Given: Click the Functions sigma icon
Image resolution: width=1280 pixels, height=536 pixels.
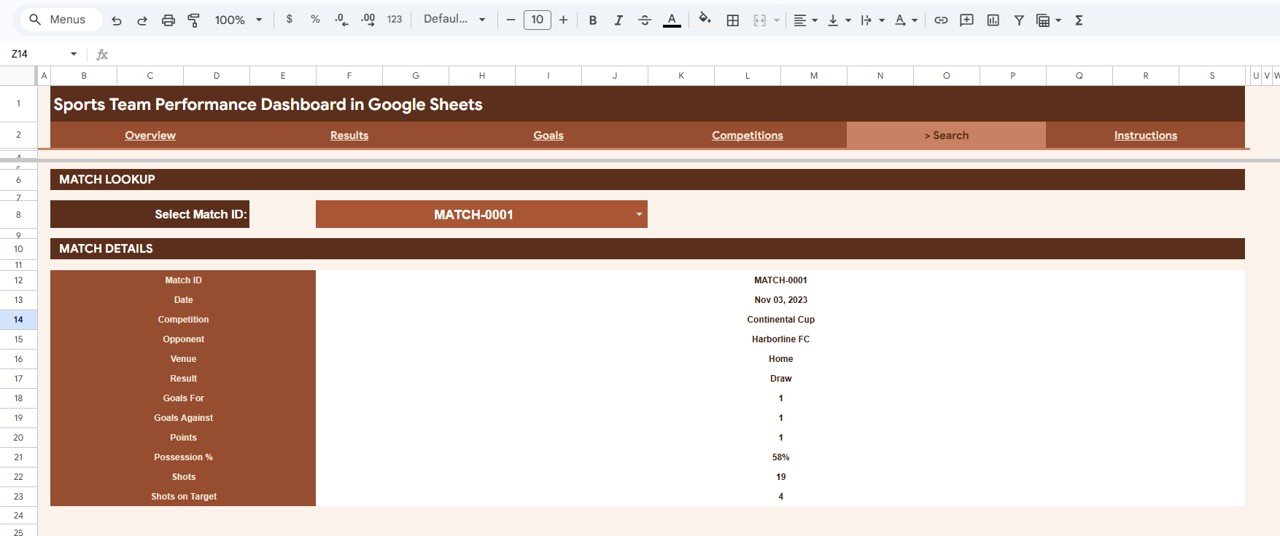Looking at the screenshot, I should (x=1079, y=20).
